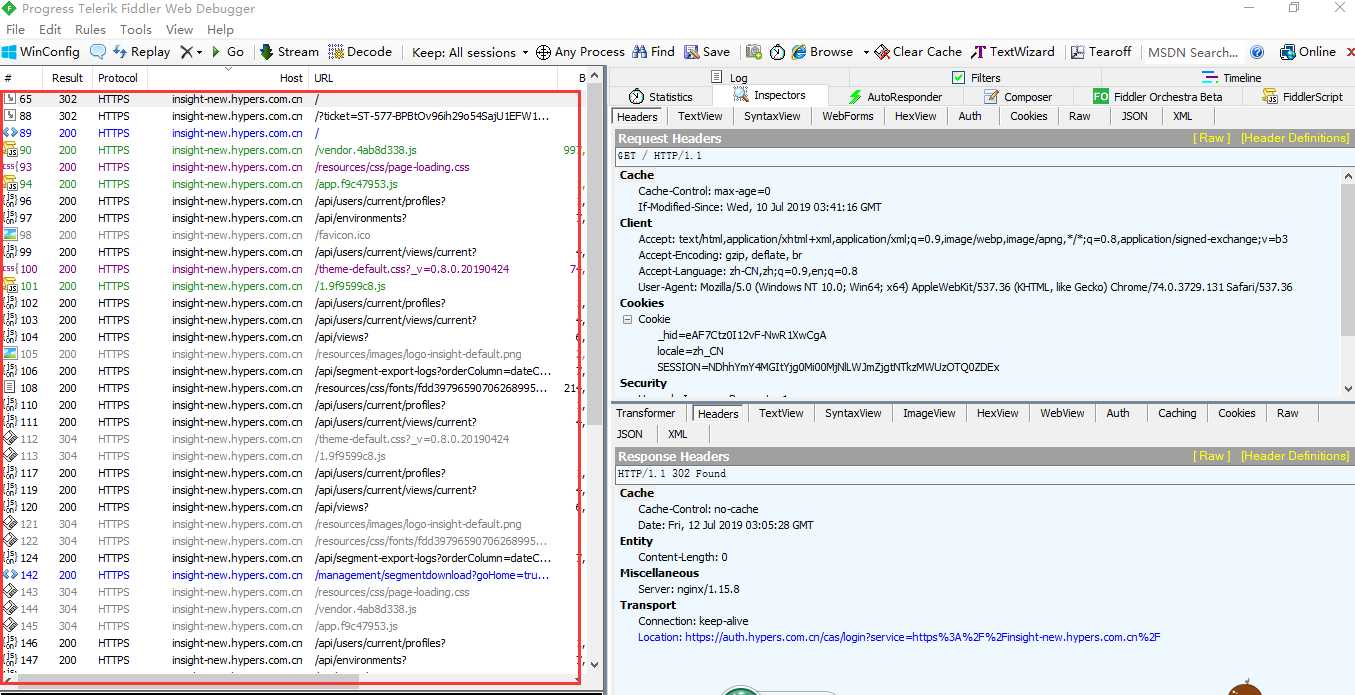Select response Caching inspector tab
This screenshot has width=1355, height=695.
tap(1177, 413)
